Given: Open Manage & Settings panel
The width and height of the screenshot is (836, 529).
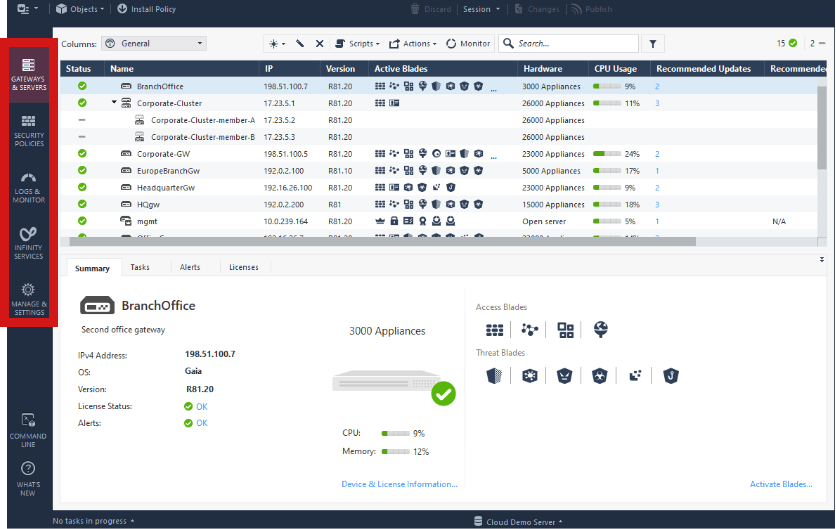Looking at the screenshot, I should (x=29, y=298).
